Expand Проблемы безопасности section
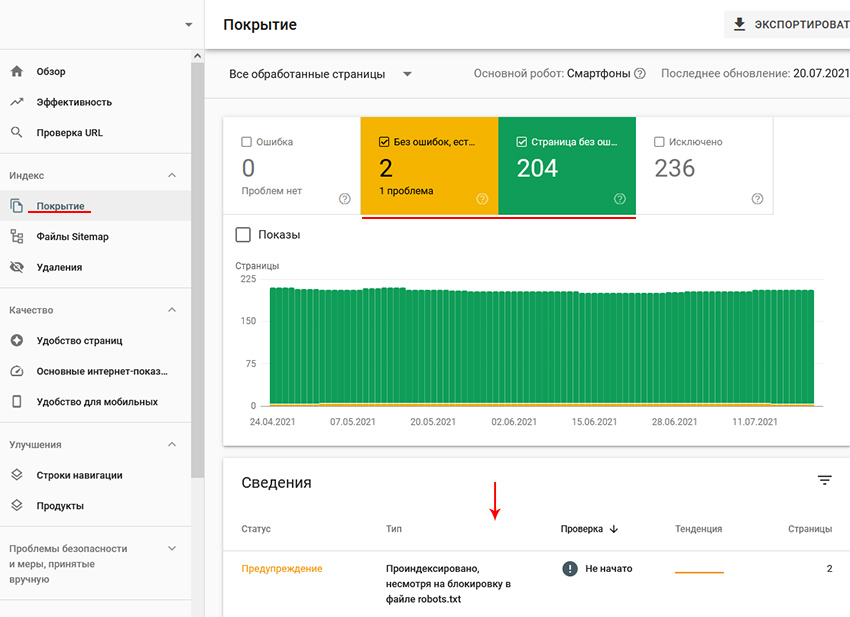Image resolution: width=850 pixels, height=617 pixels. pyautogui.click(x=172, y=548)
